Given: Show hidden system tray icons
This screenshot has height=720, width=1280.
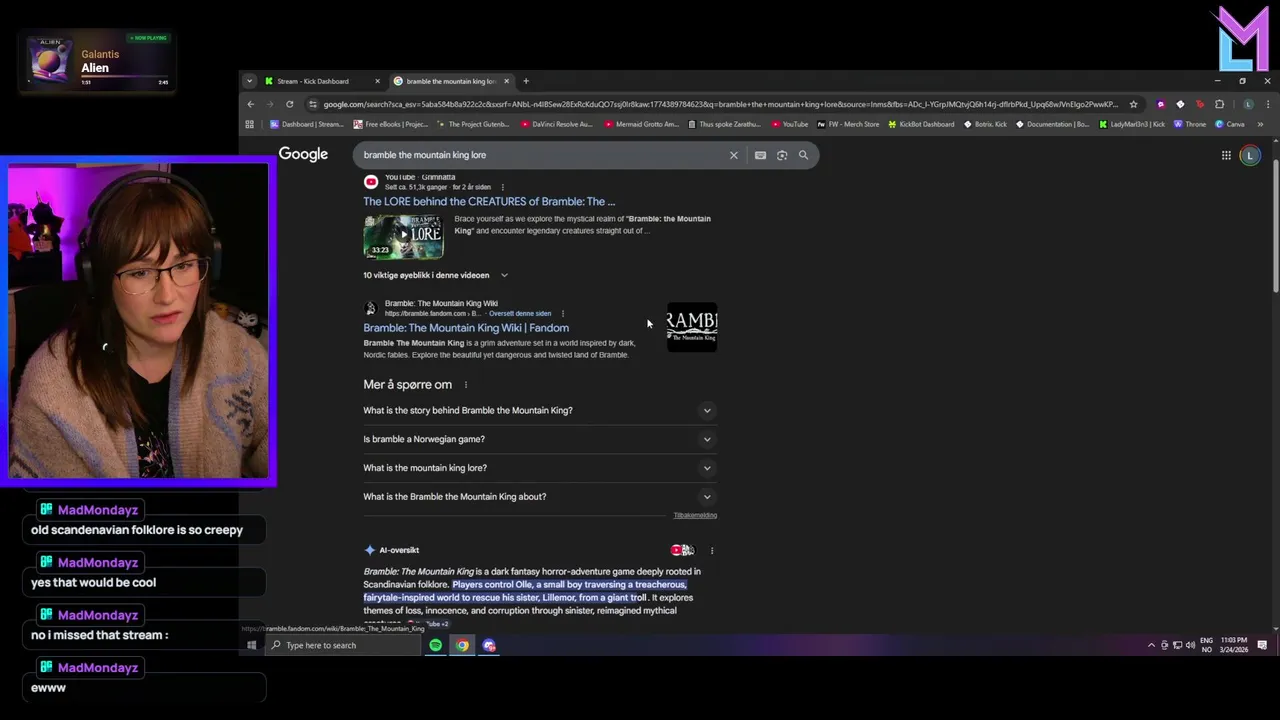Looking at the screenshot, I should pyautogui.click(x=1151, y=645).
